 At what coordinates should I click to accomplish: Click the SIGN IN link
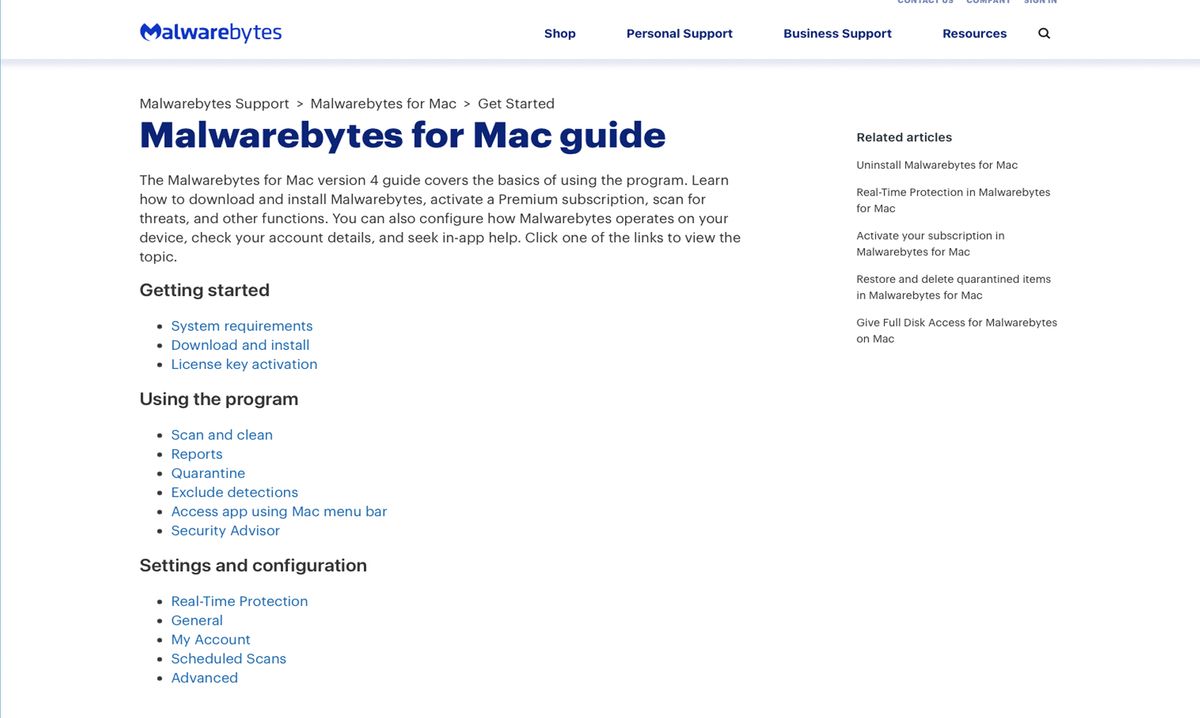(x=1040, y=2)
